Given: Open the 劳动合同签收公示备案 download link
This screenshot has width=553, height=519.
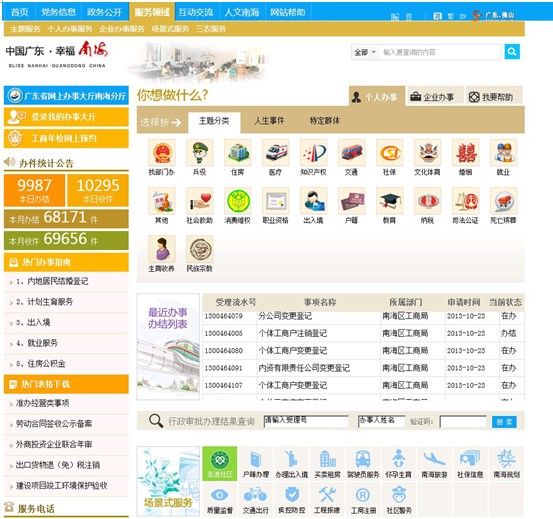Looking at the screenshot, I should [54, 424].
